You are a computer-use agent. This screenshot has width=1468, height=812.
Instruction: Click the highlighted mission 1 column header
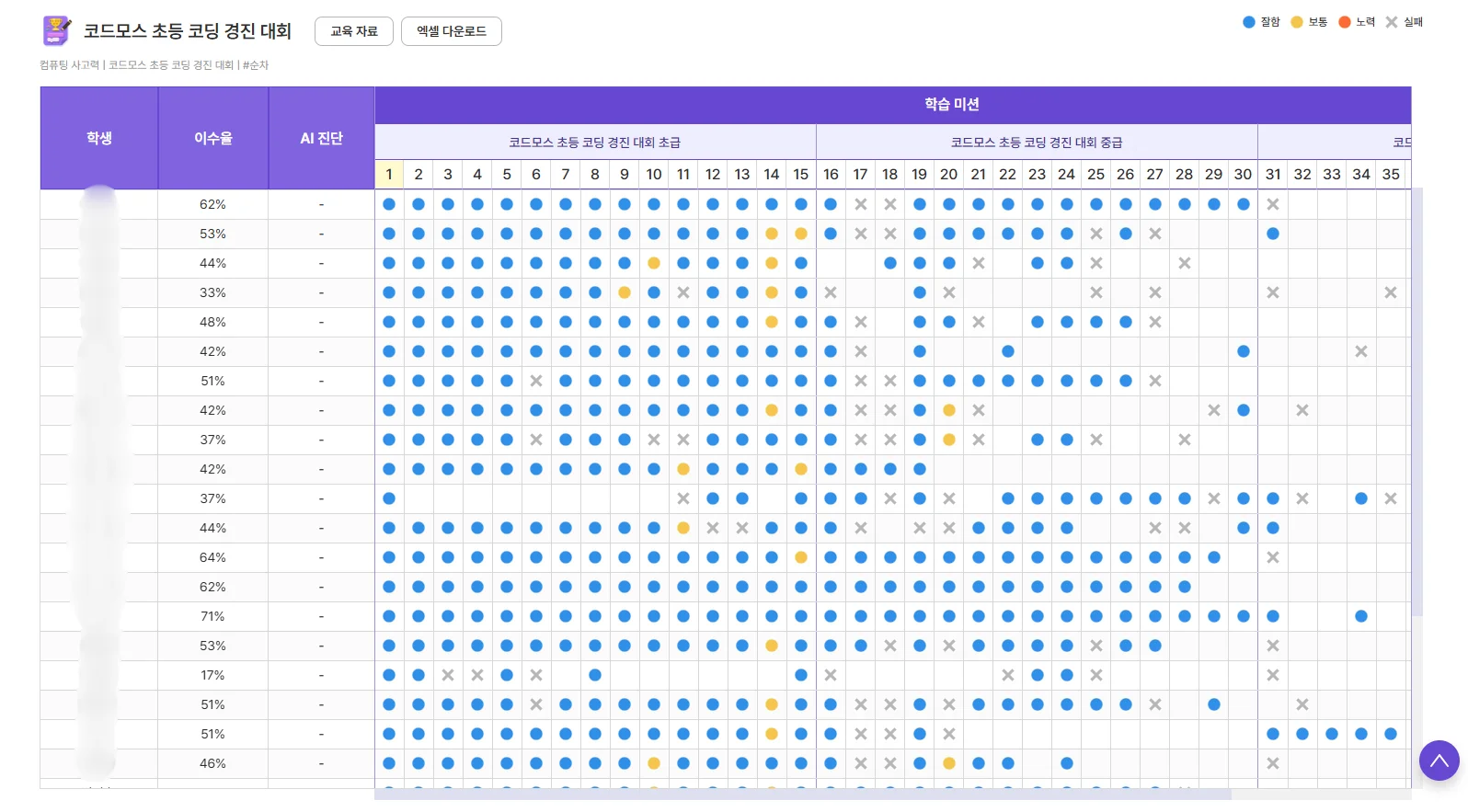click(389, 174)
